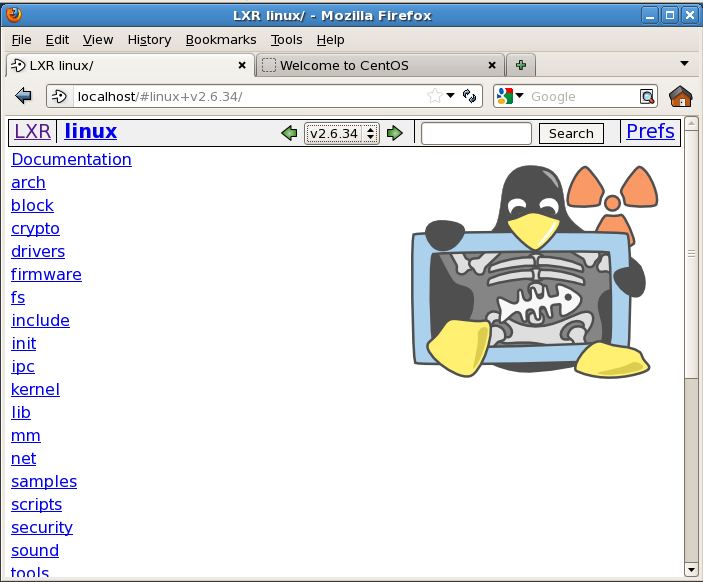Open the kernel directory link
Screen dimensions: 703x582
(35, 390)
